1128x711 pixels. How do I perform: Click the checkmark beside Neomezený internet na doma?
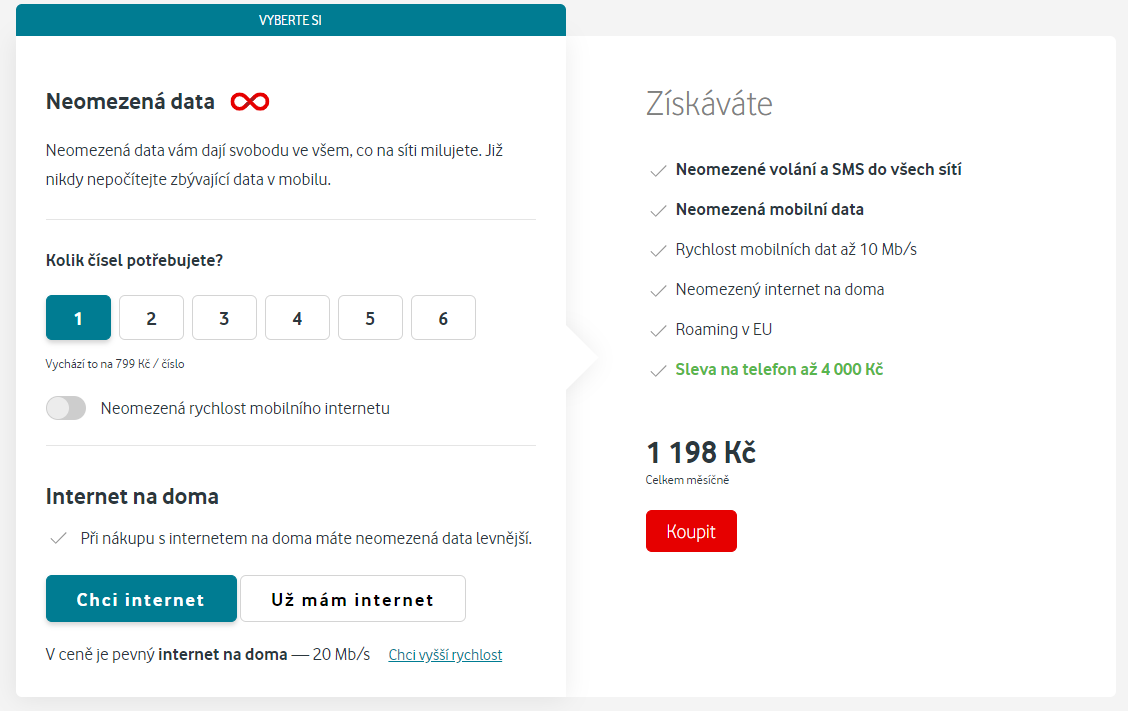point(658,289)
